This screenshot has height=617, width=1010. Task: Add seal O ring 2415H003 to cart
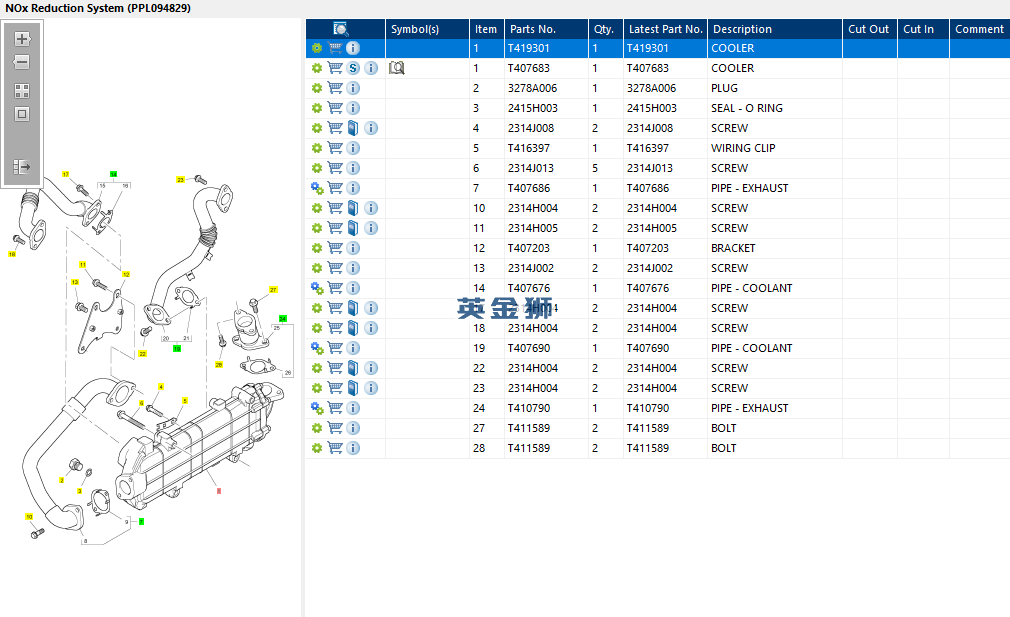tap(335, 108)
